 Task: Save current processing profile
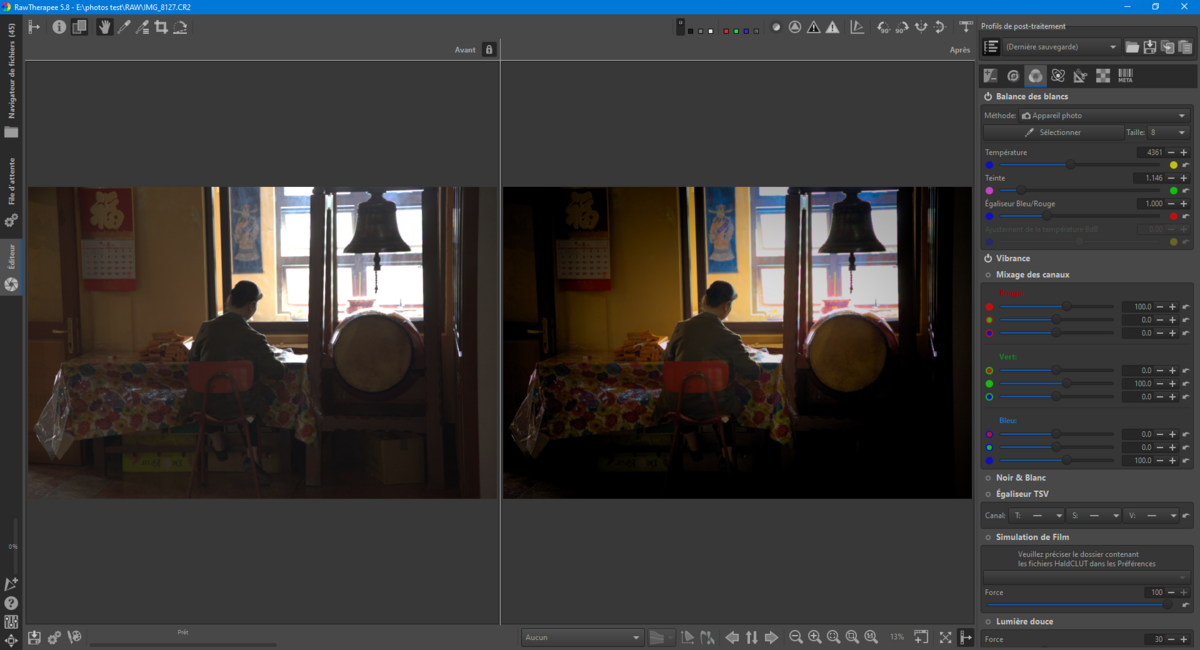1150,47
